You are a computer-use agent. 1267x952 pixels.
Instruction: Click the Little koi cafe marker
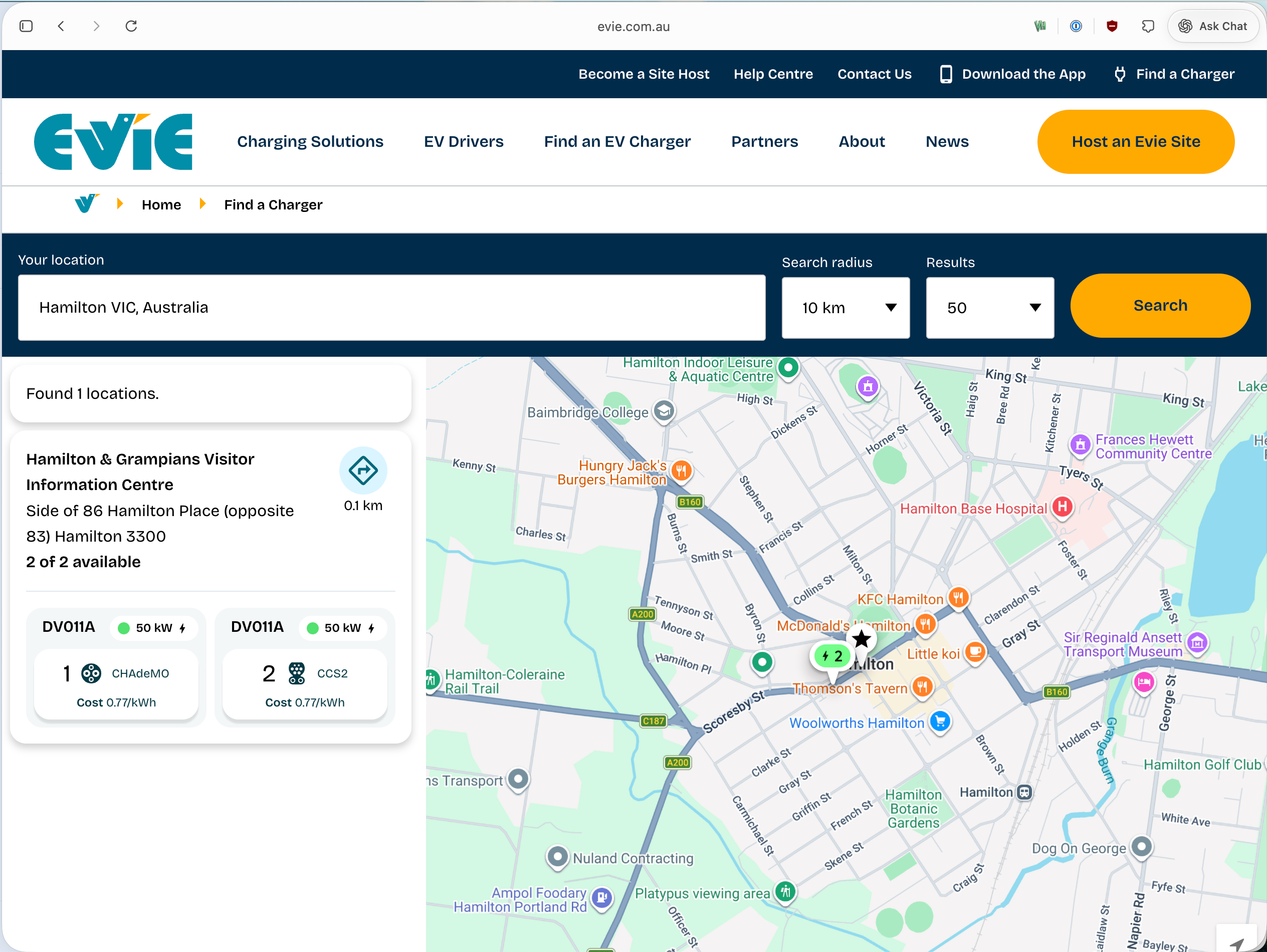(975, 652)
